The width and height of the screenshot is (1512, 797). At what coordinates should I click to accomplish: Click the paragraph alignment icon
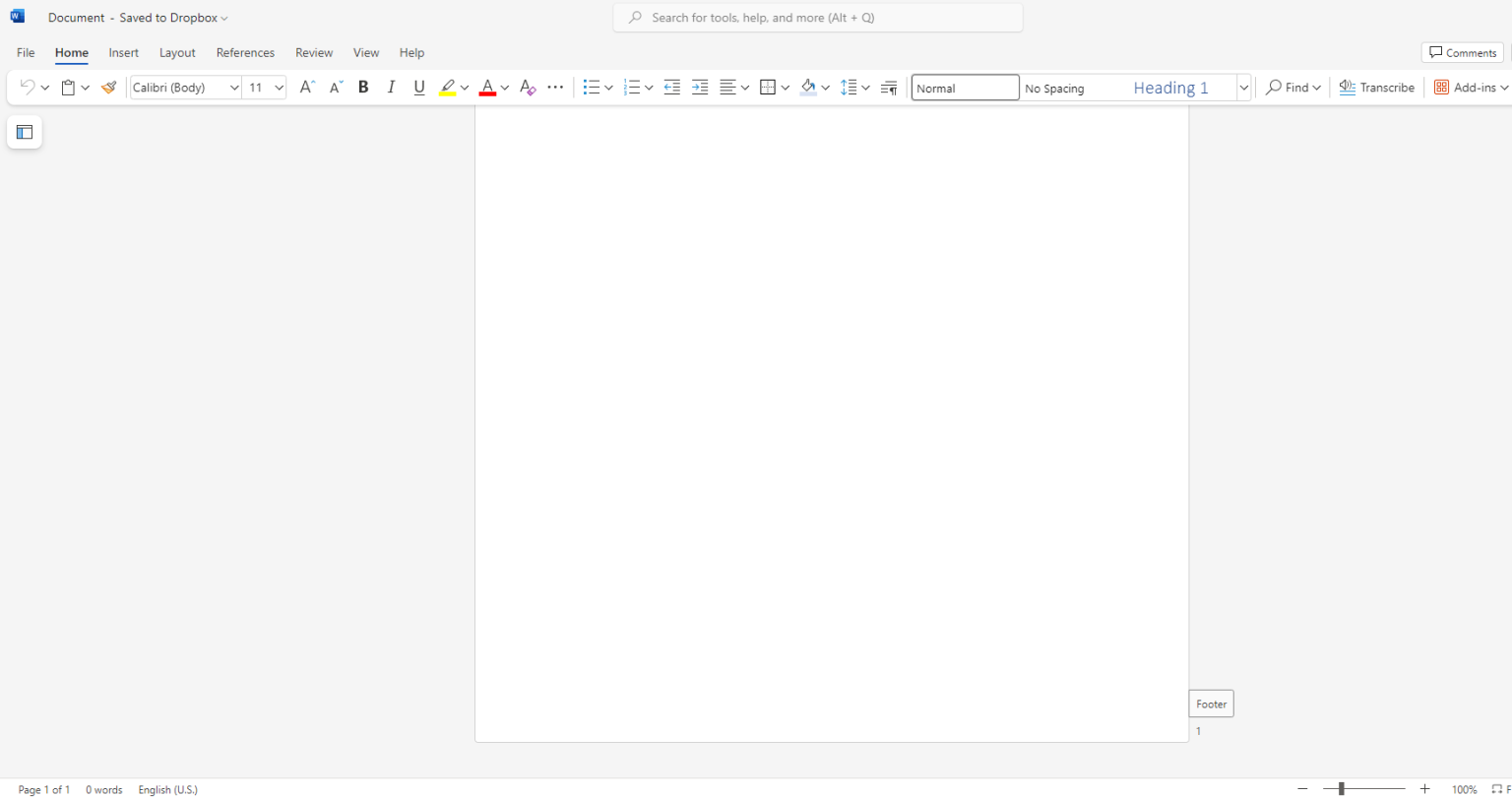tap(728, 88)
